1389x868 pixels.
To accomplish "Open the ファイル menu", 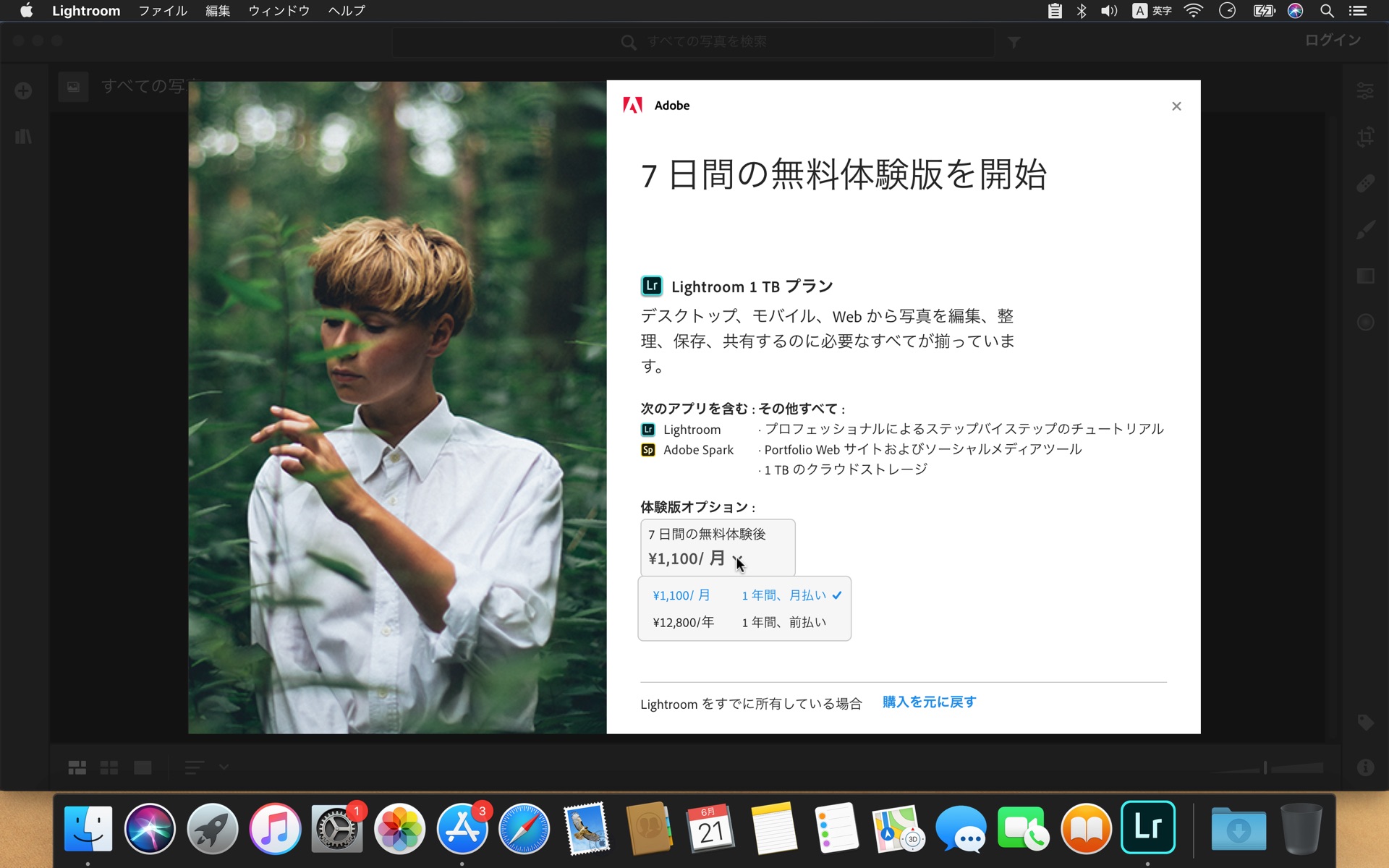I will [163, 11].
